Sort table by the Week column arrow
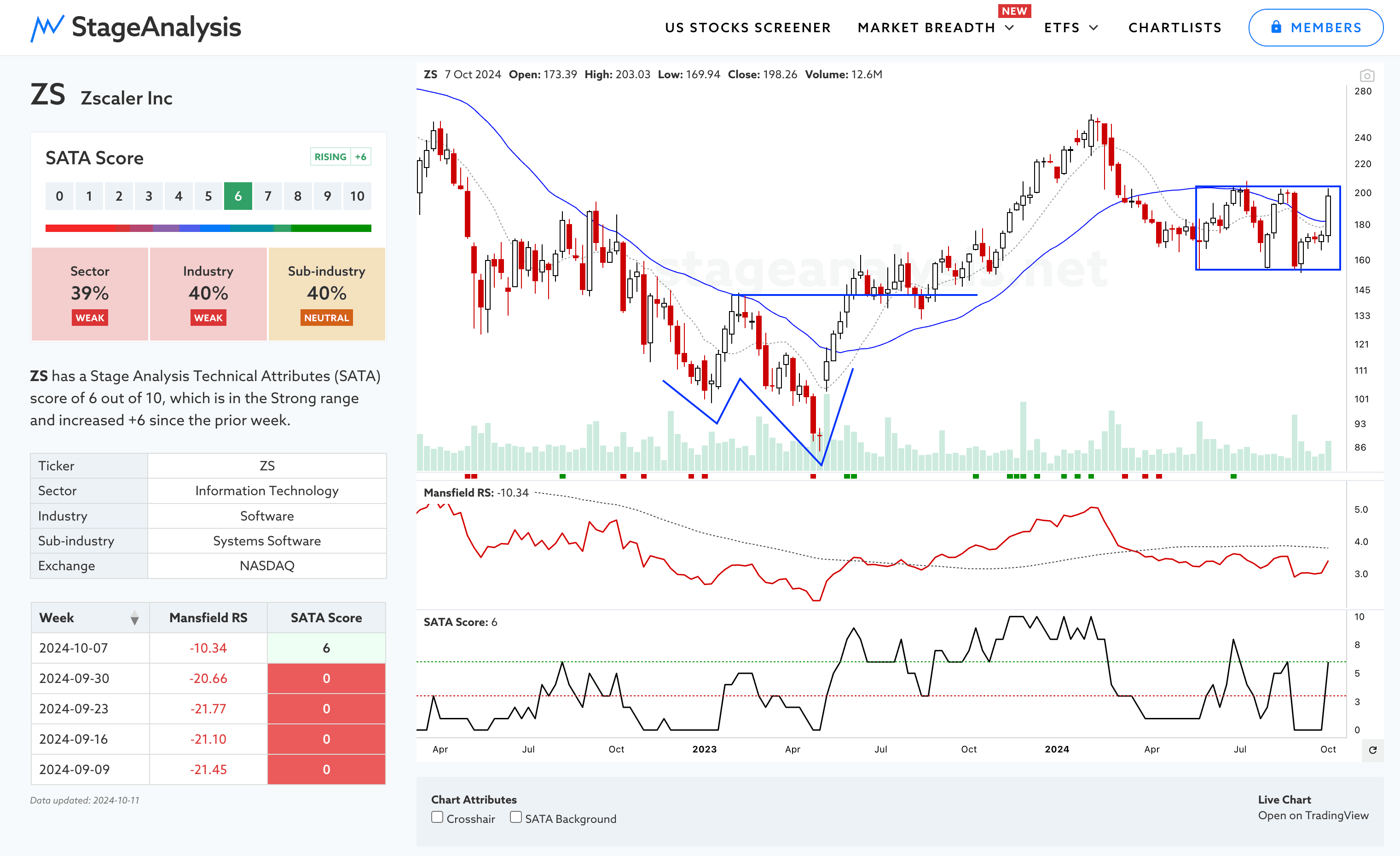The height and width of the screenshot is (856, 1400). coord(135,618)
